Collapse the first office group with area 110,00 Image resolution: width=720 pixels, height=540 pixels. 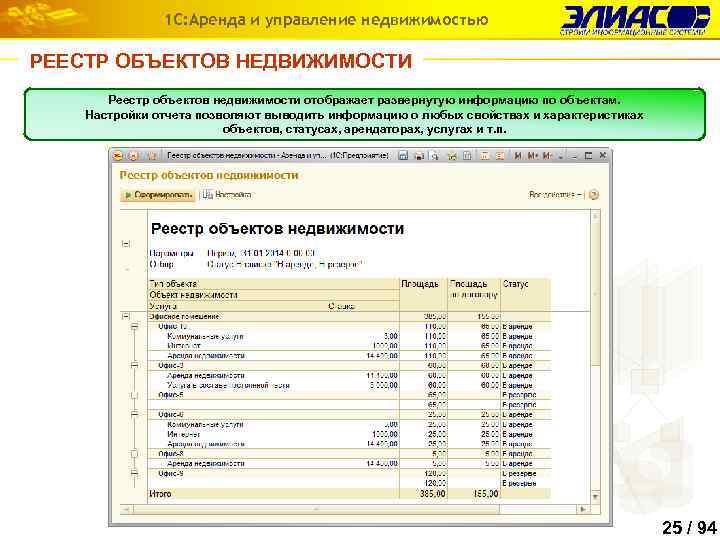(135, 326)
